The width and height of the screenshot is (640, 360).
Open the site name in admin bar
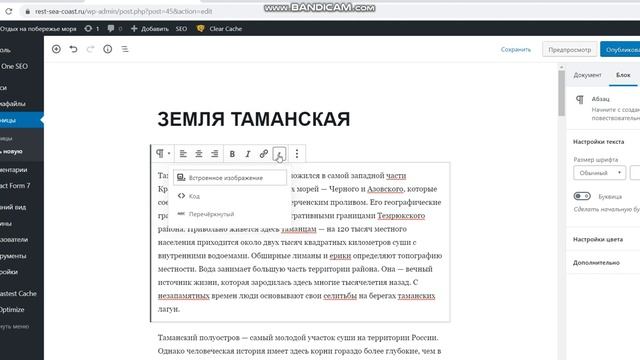38,29
